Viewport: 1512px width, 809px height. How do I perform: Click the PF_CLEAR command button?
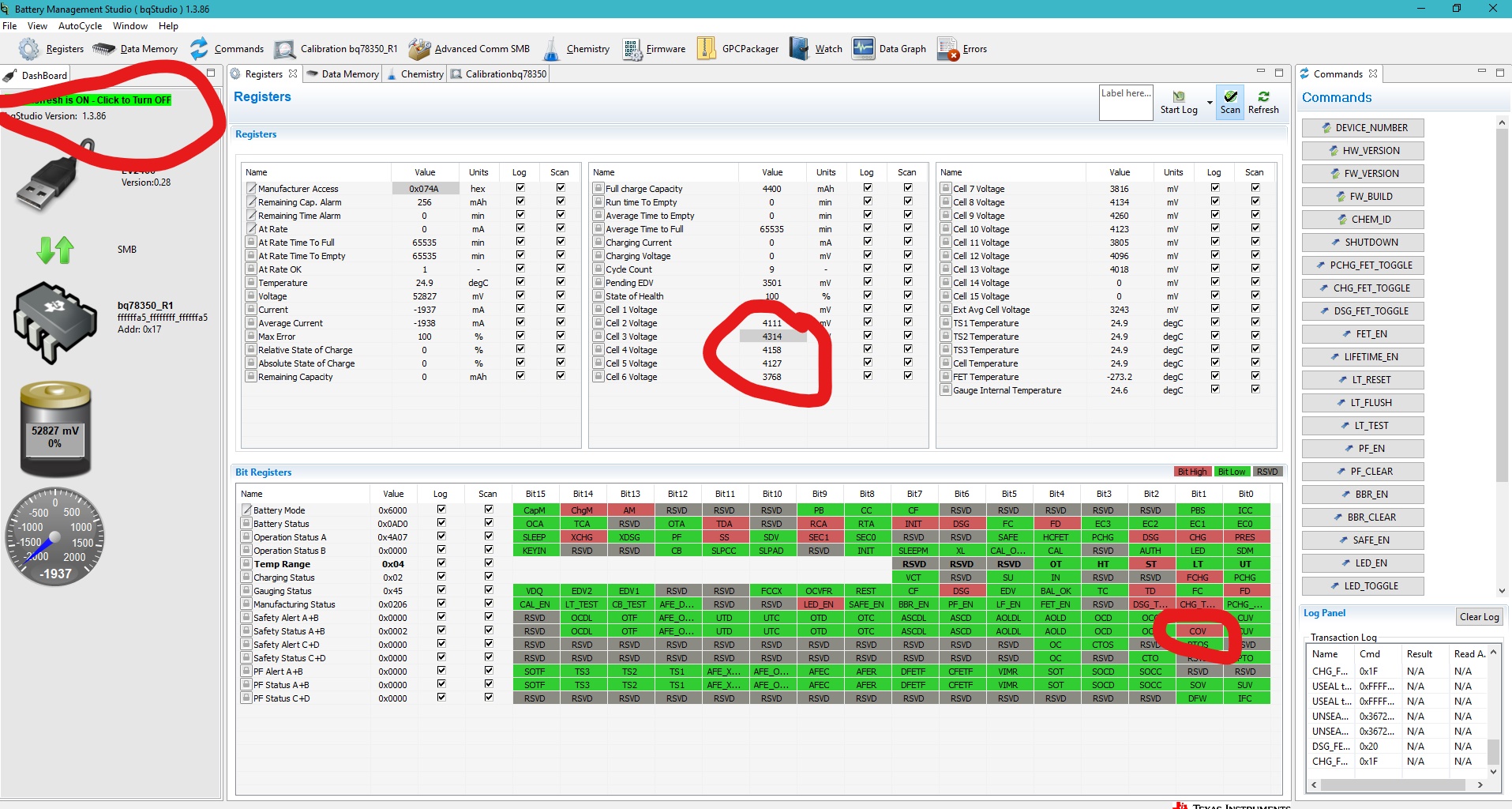[1363, 472]
